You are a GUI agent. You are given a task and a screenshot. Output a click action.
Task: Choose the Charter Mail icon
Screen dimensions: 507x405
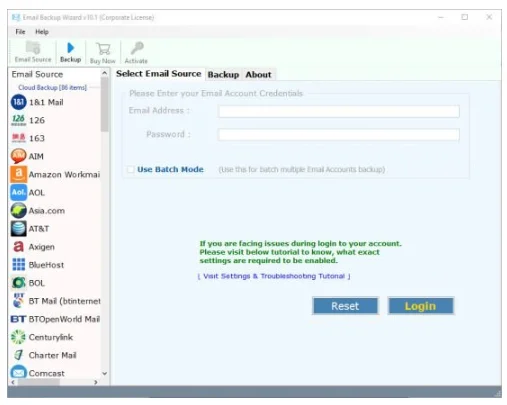tap(19, 355)
